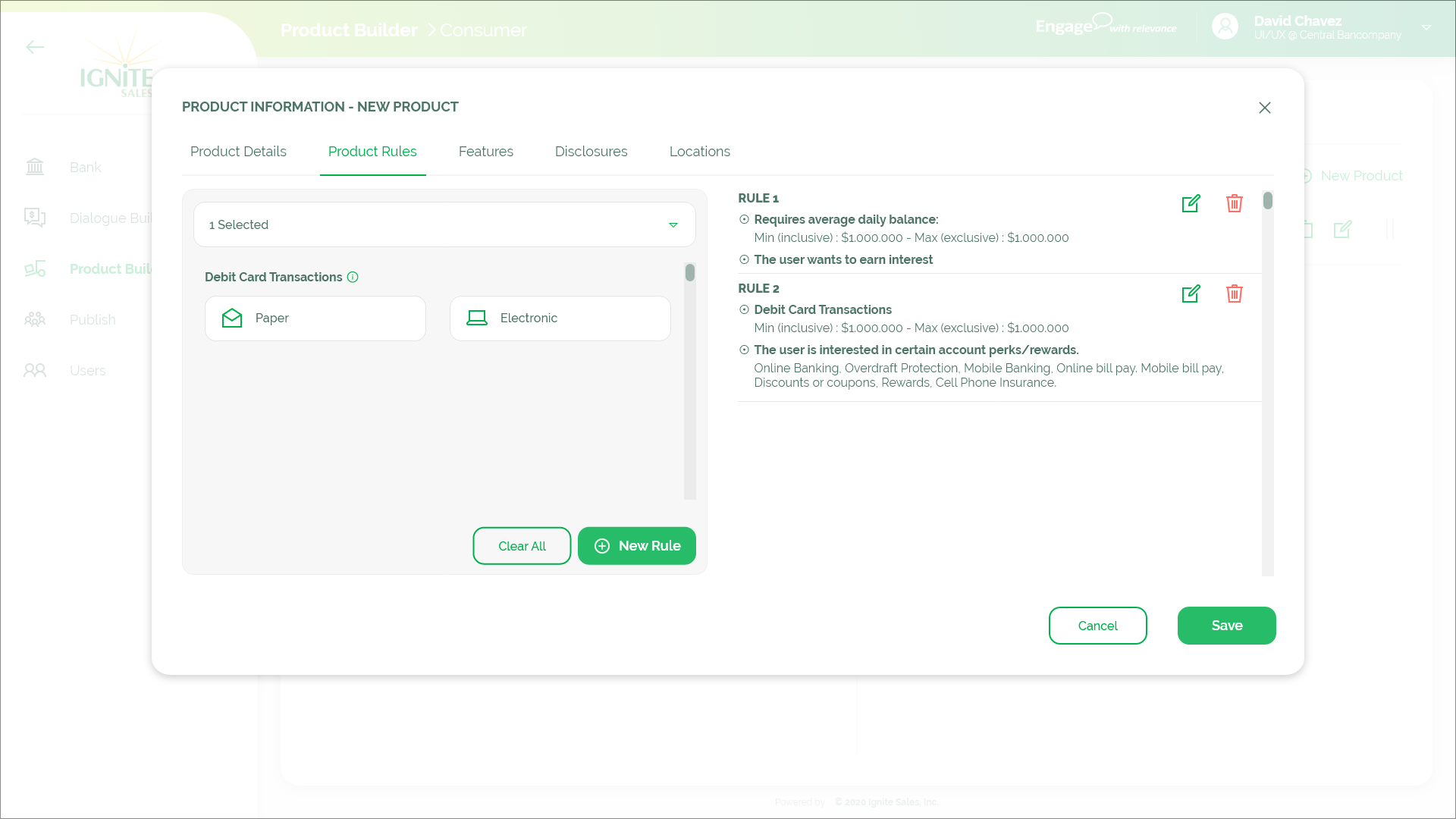This screenshot has width=1456, height=819.
Task: Switch to the Disclosures tab
Action: (591, 152)
